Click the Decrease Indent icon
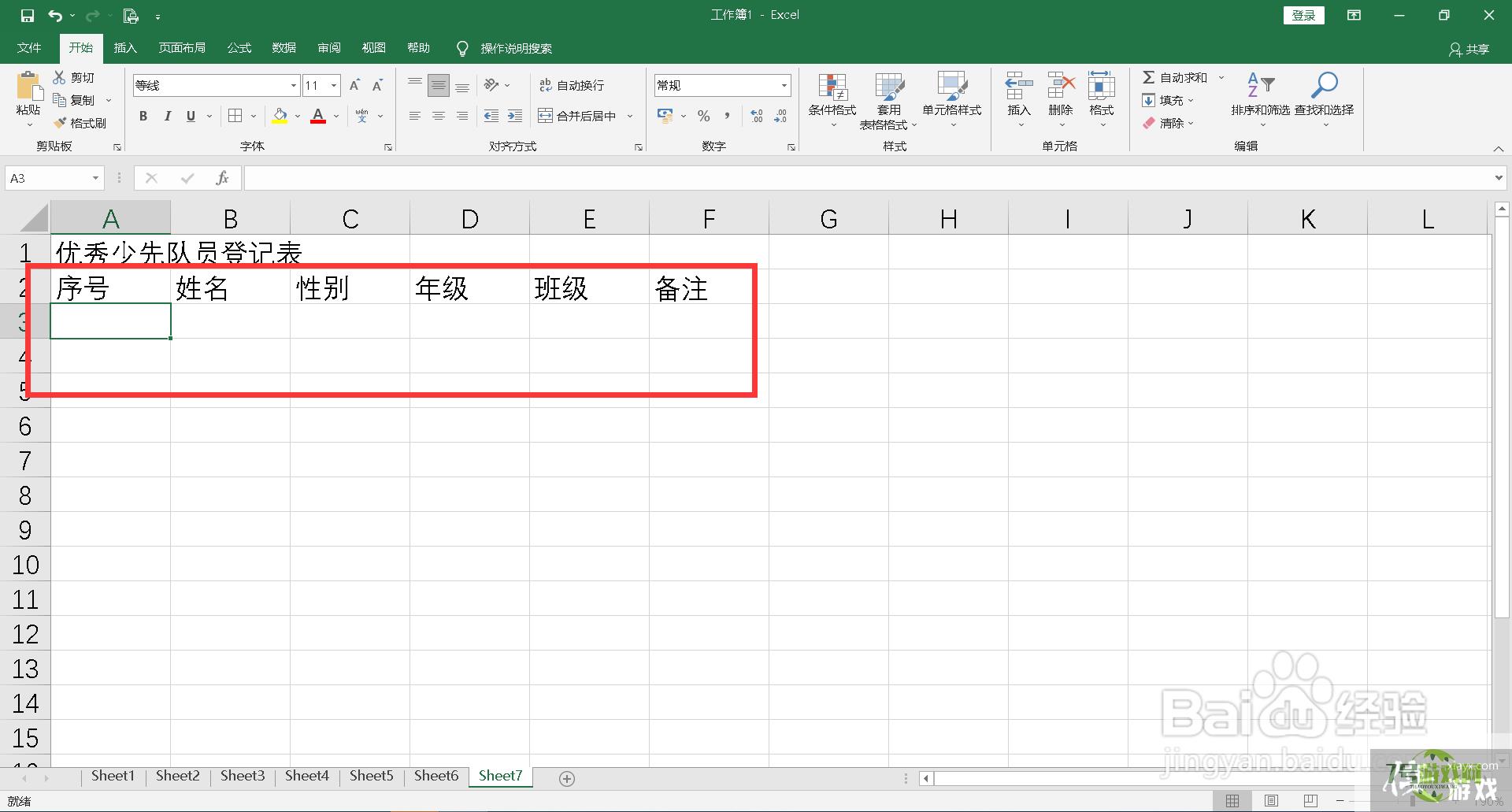1512x812 pixels. pyautogui.click(x=491, y=116)
